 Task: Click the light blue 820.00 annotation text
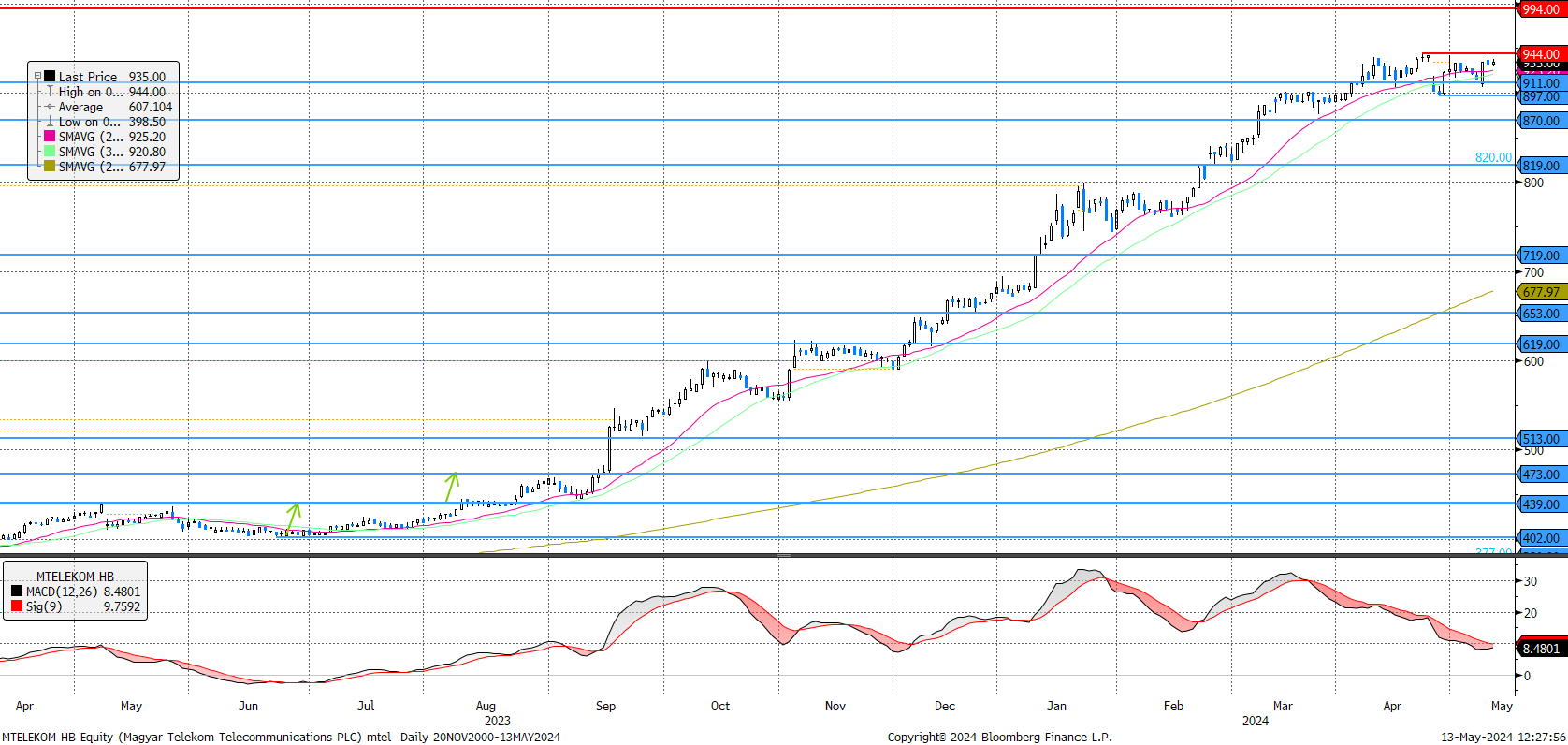point(1493,157)
